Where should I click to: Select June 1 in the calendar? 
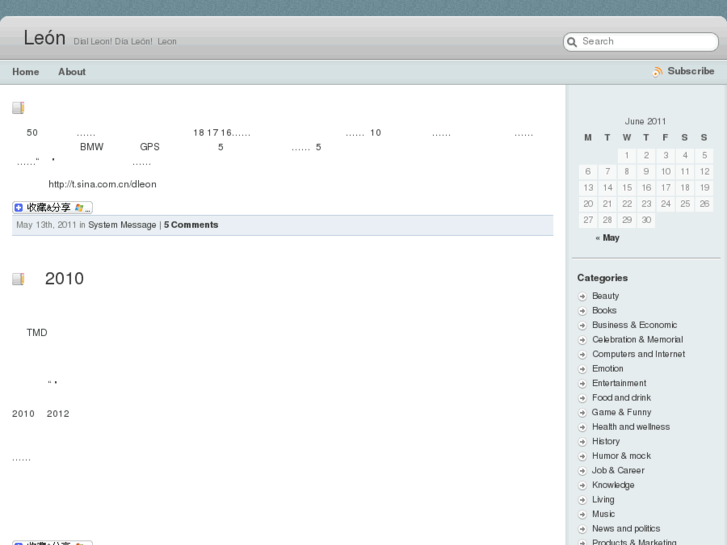tap(627, 155)
